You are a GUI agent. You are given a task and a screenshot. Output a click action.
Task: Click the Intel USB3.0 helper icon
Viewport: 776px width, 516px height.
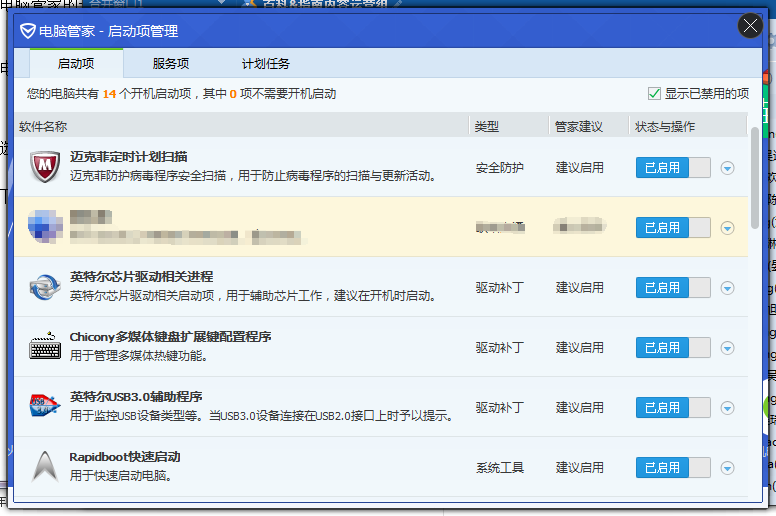[45, 406]
